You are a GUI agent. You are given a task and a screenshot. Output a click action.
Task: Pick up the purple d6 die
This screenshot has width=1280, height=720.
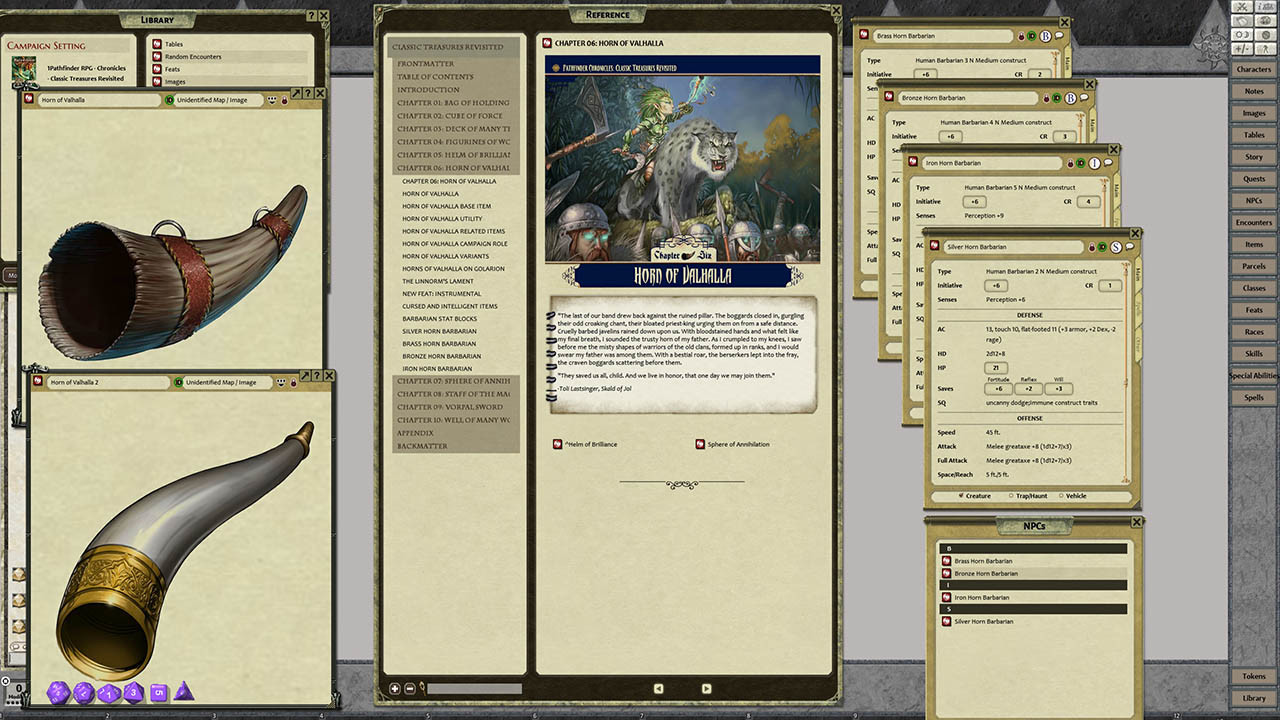click(x=159, y=692)
